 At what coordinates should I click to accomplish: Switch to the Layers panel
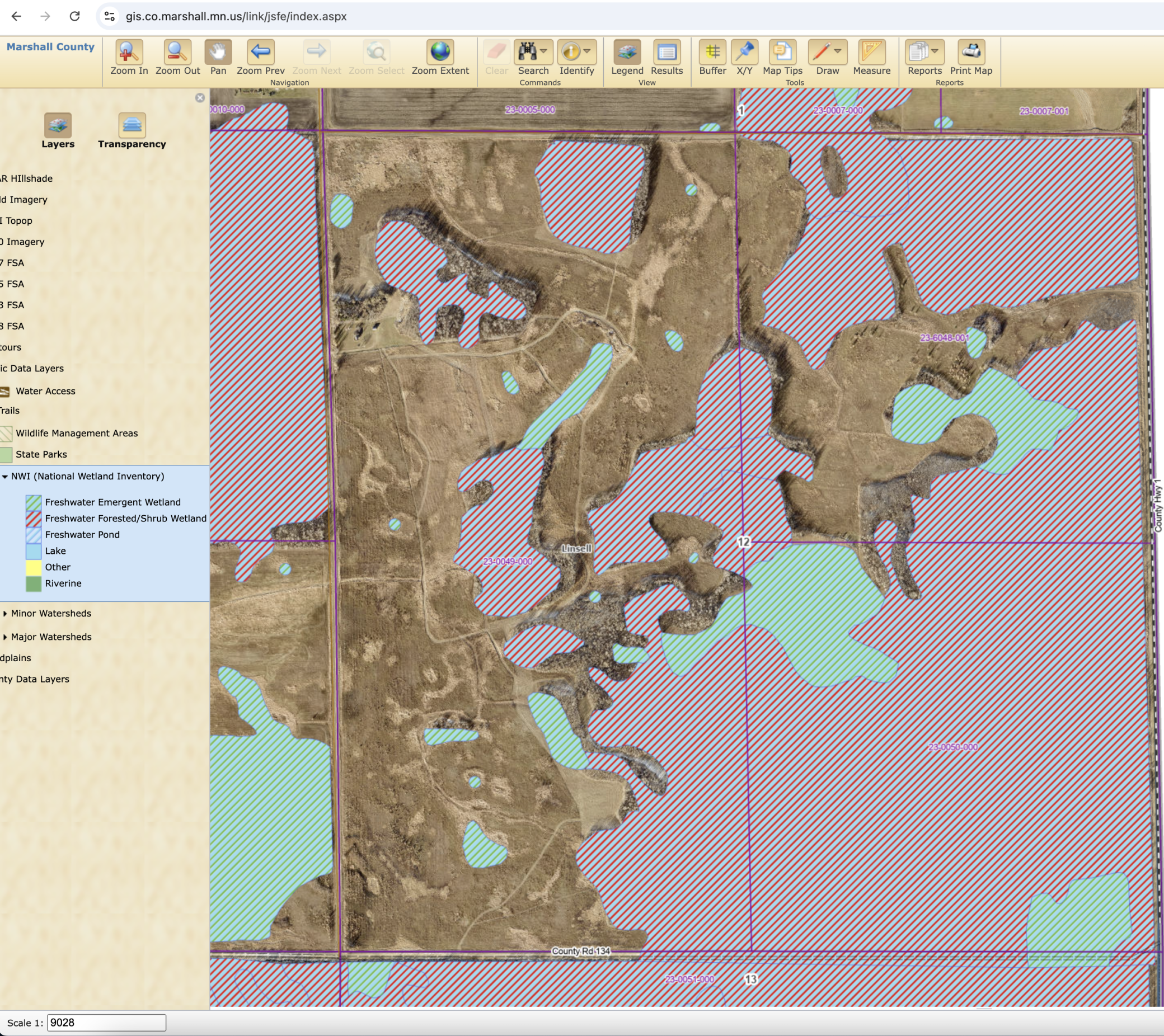58,126
